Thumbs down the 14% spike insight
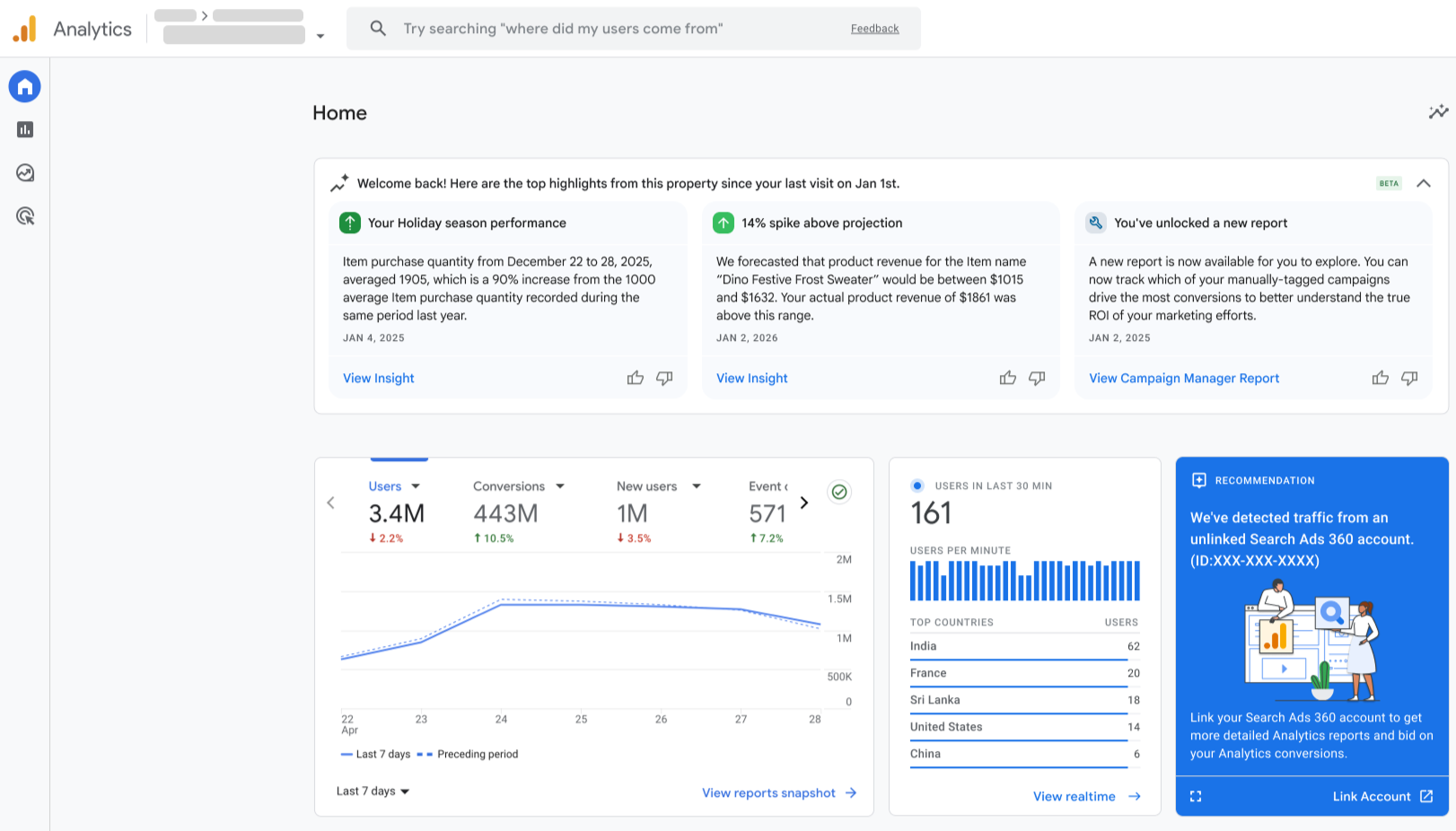 pyautogui.click(x=1037, y=379)
